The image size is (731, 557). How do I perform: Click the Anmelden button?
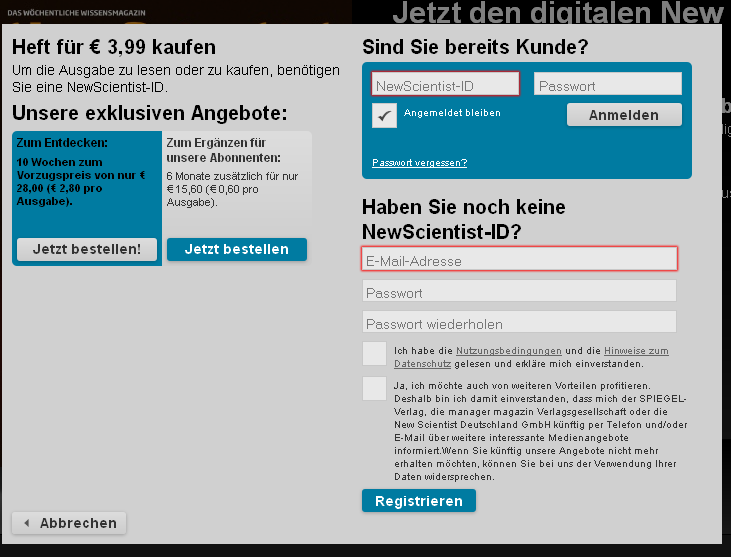(624, 115)
